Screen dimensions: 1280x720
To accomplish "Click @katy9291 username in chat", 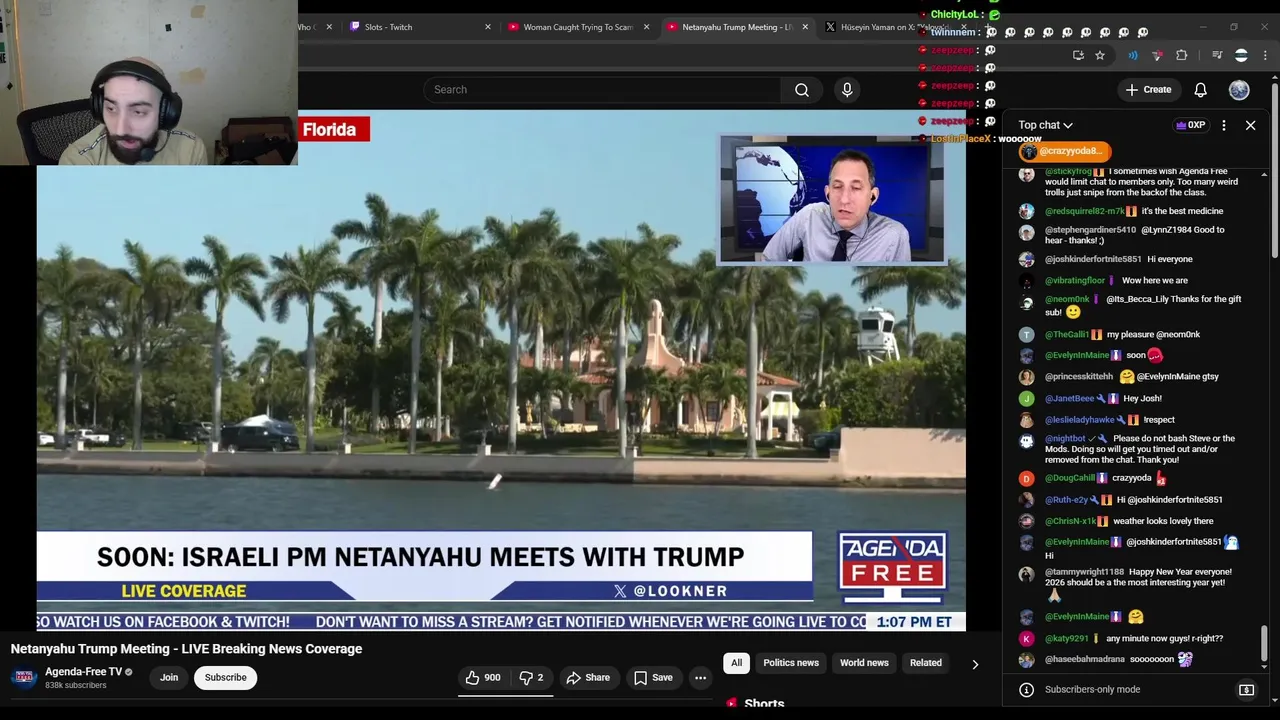I will click(1067, 638).
